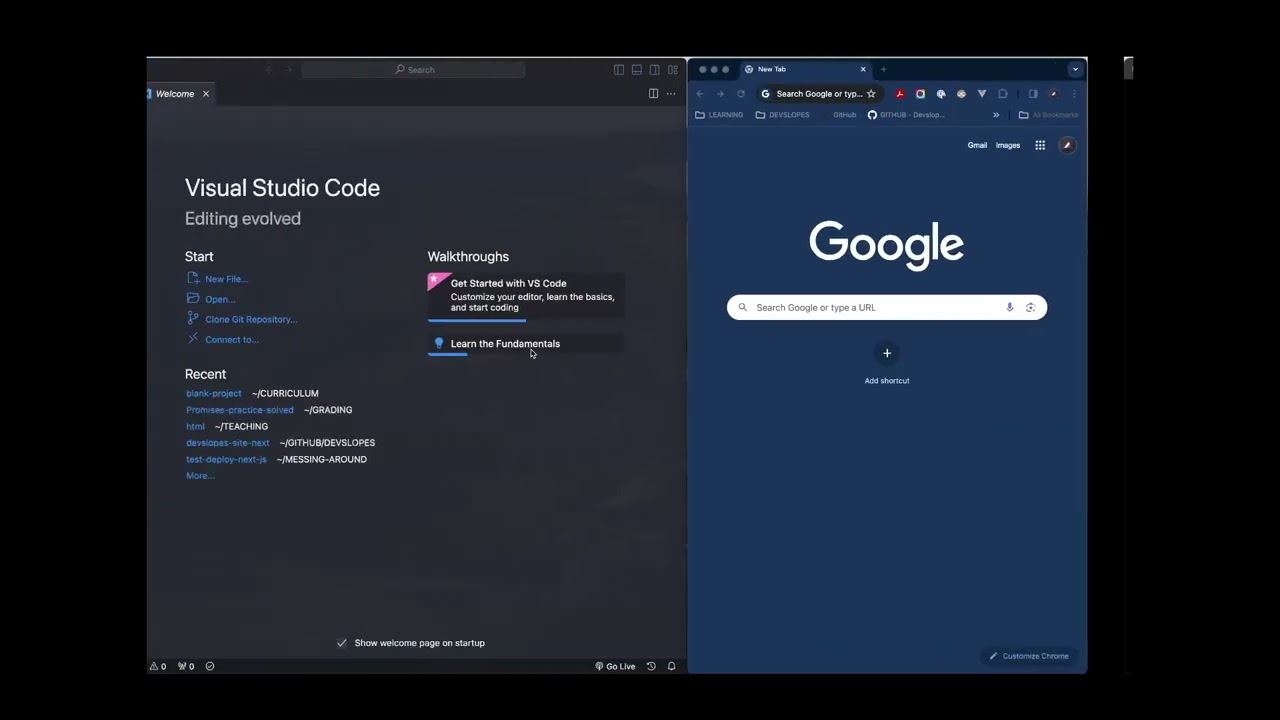Click Chrome reload page icon
This screenshot has height=720, width=1280.
pos(741,94)
